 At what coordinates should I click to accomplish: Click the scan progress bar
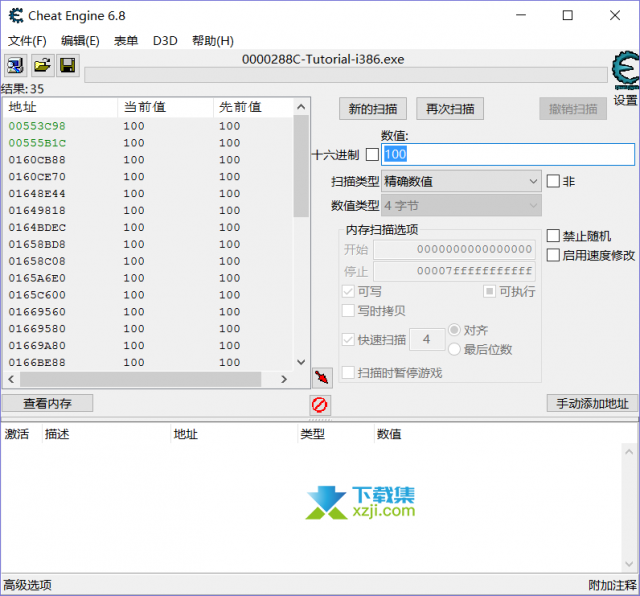point(346,75)
